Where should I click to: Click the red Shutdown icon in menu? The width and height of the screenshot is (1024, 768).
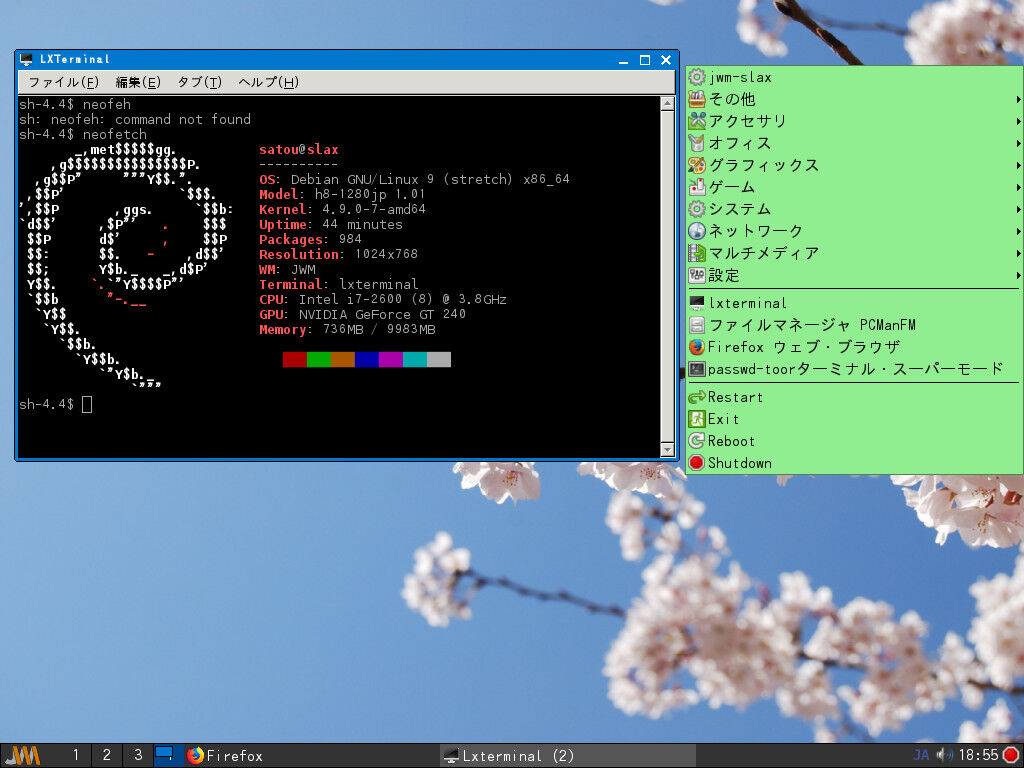pyautogui.click(x=697, y=463)
